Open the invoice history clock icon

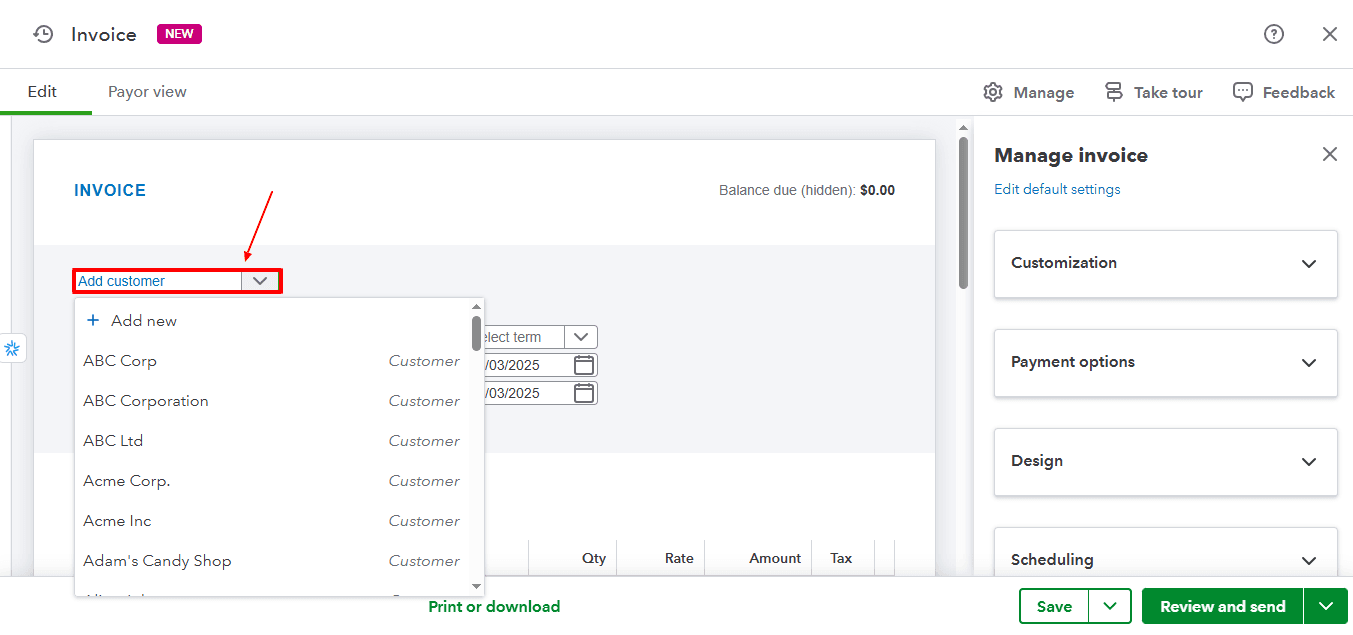(x=42, y=33)
